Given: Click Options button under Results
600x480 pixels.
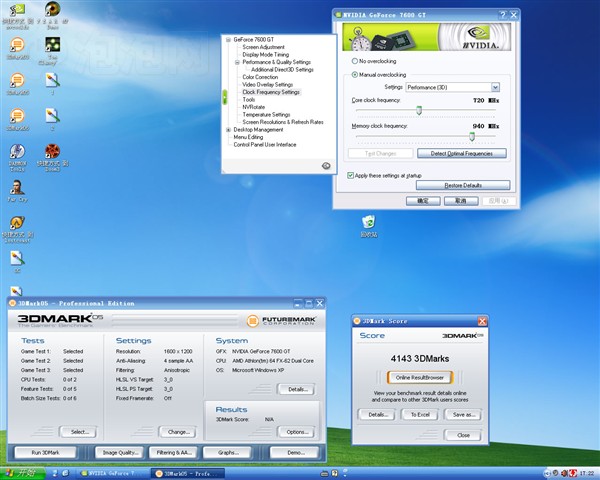Looking at the screenshot, I should pyautogui.click(x=296, y=432).
